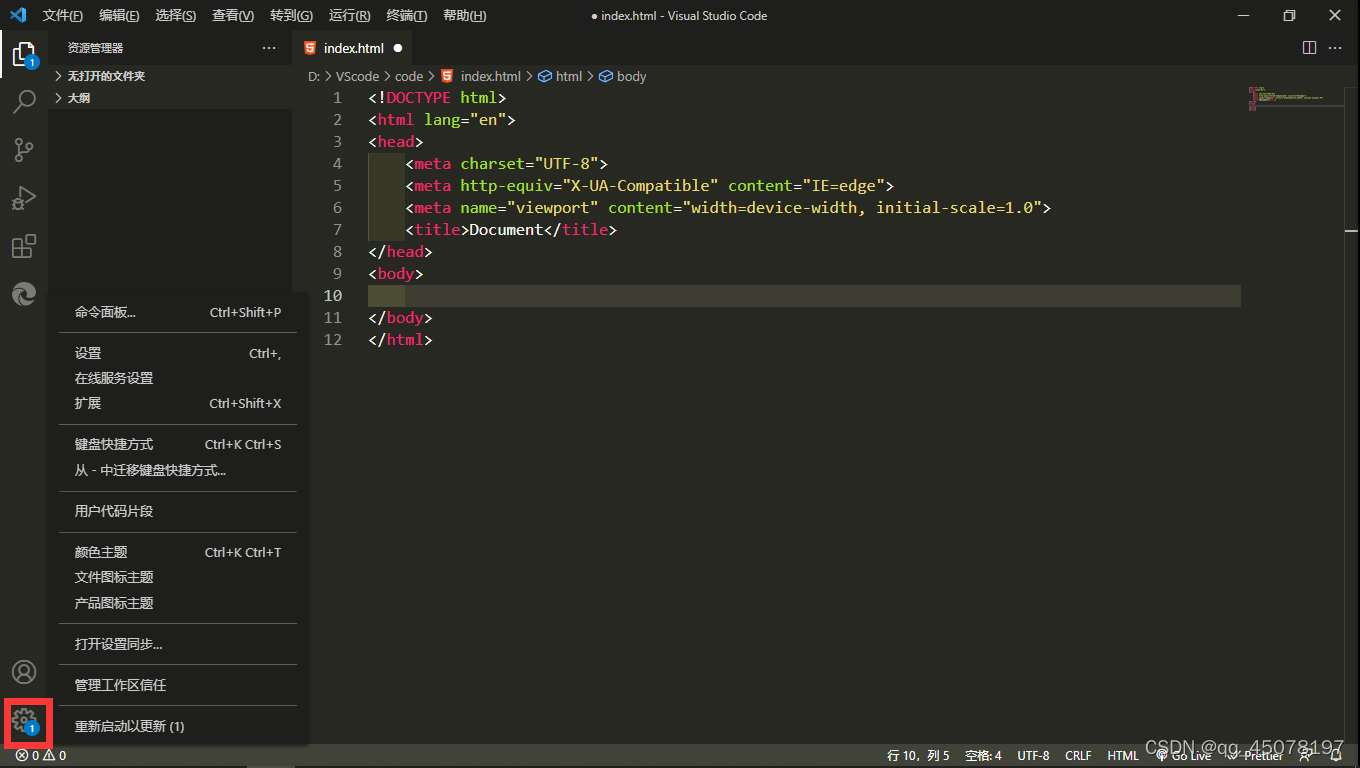Click Go Live in status bar
The width and height of the screenshot is (1360, 768).
1184,756
